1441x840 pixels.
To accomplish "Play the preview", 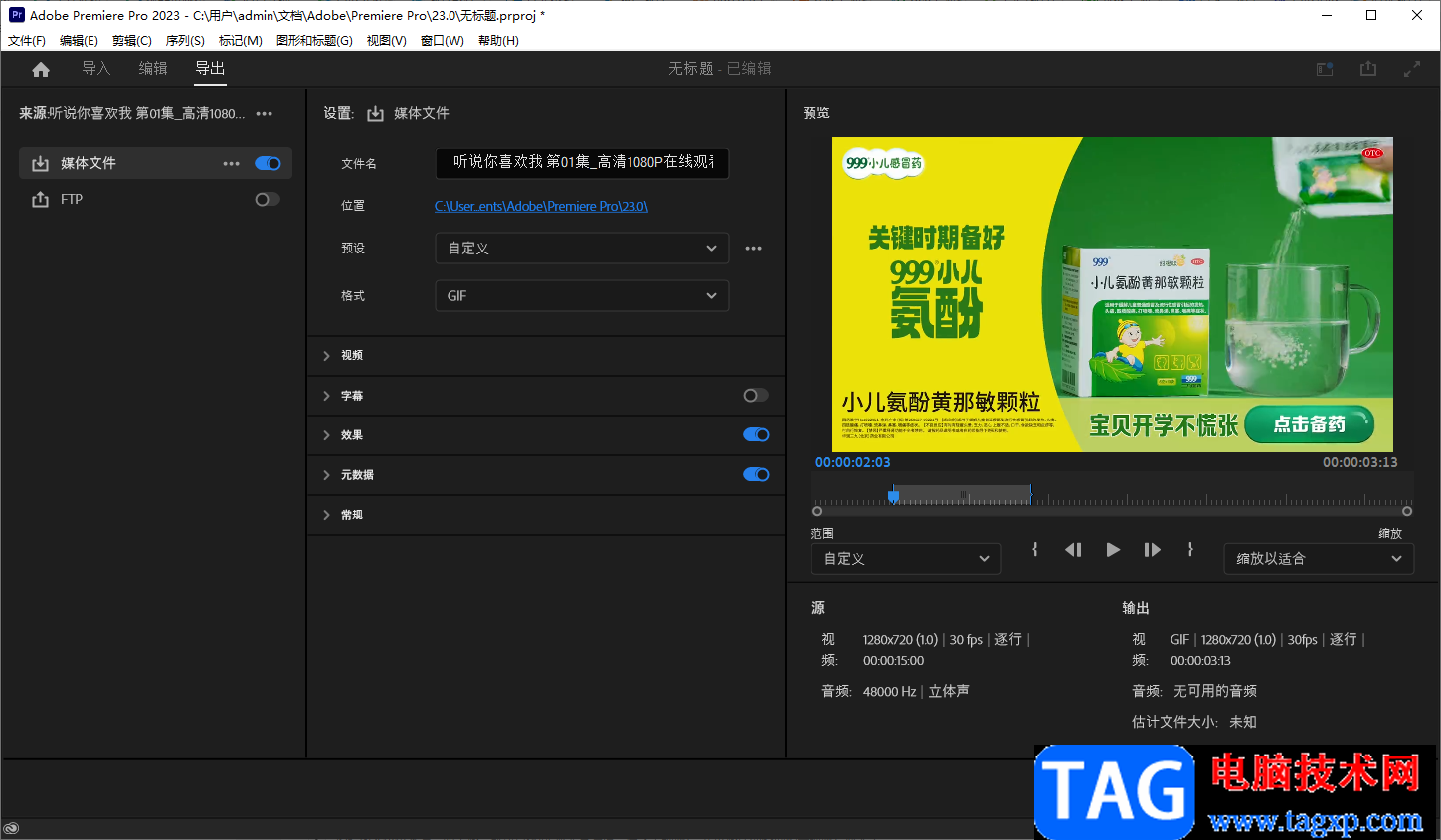I will pos(1113,549).
